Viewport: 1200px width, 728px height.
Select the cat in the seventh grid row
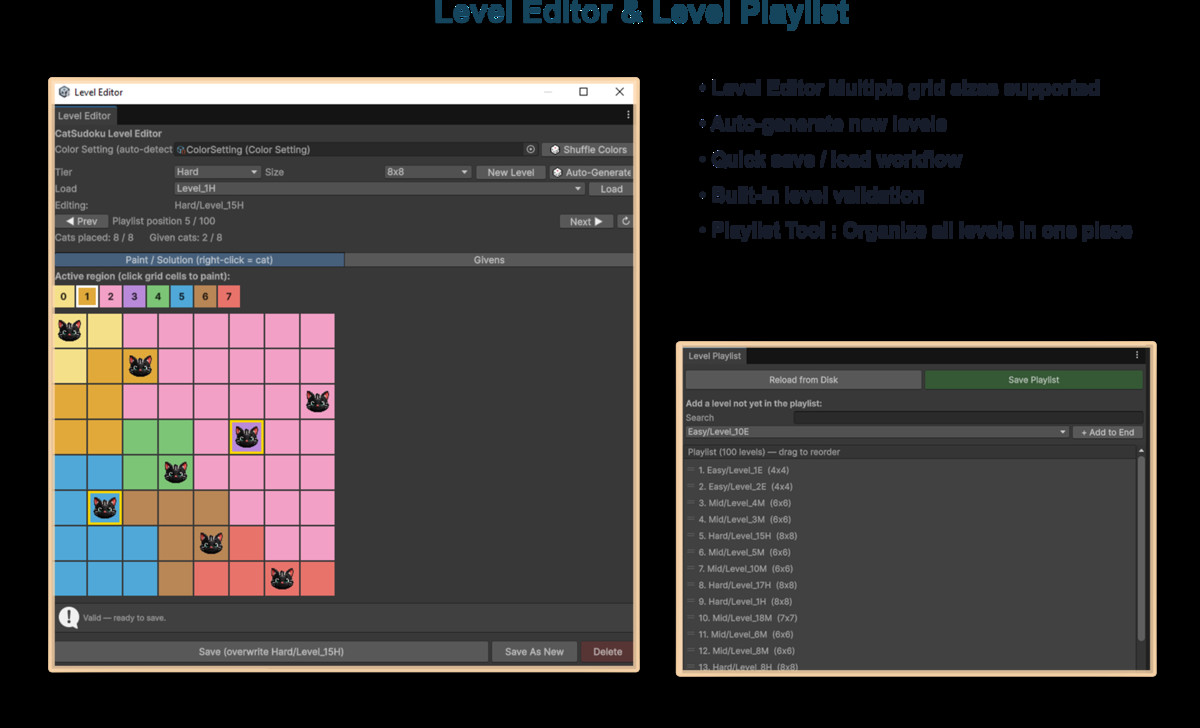[211, 543]
